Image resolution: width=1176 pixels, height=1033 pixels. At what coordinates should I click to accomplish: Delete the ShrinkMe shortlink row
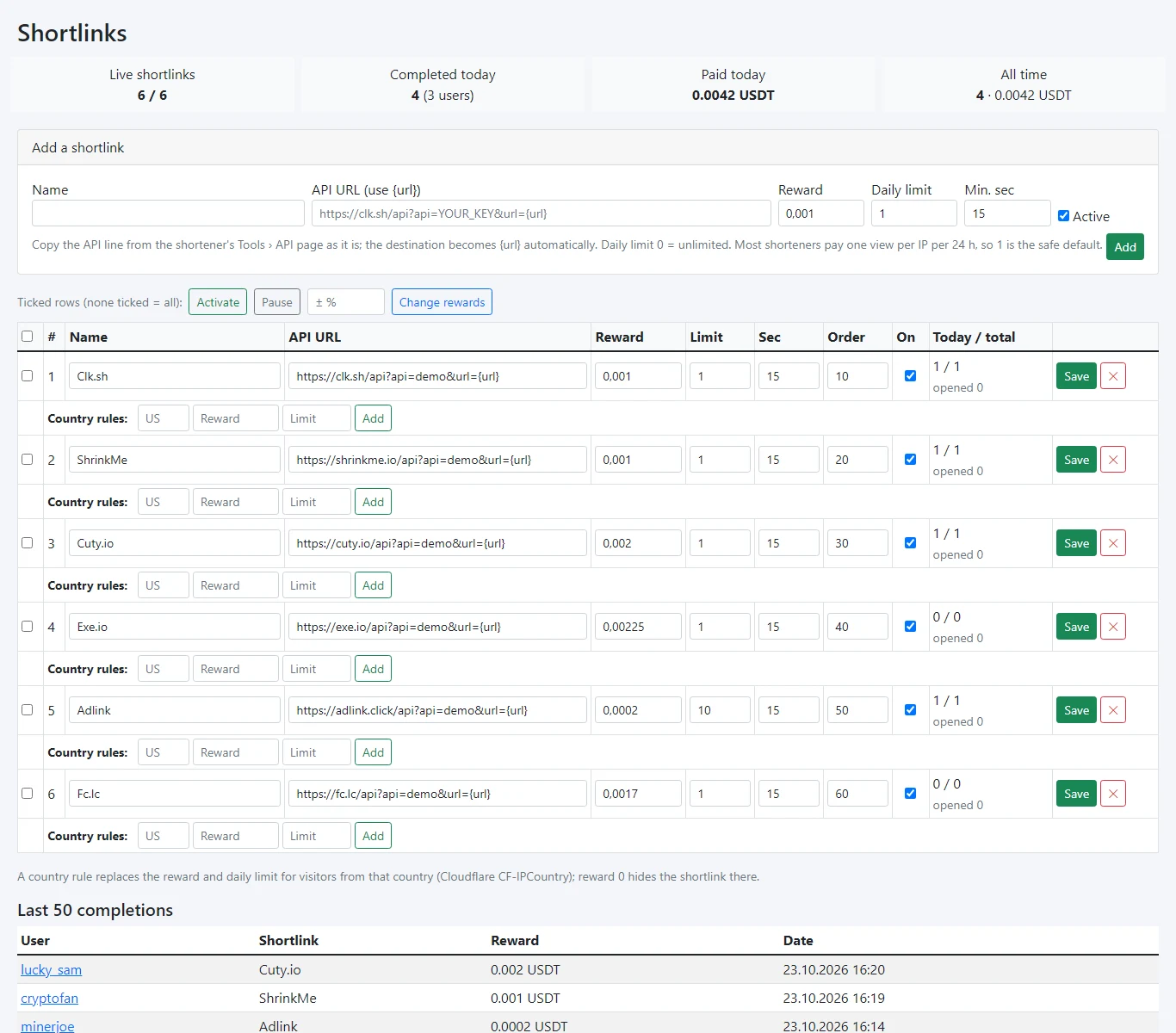coord(1113,460)
